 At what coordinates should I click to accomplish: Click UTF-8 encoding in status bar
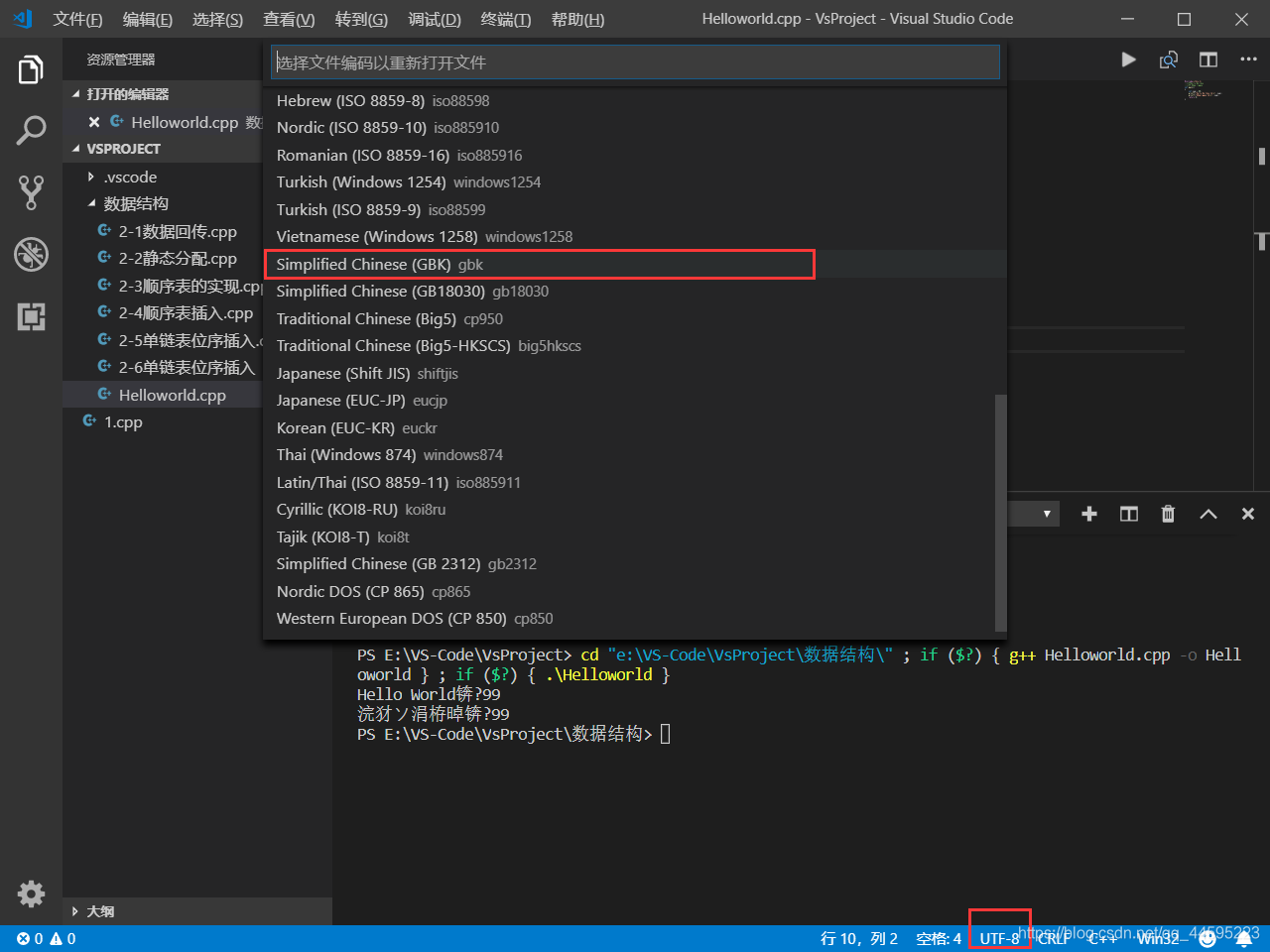(999, 938)
